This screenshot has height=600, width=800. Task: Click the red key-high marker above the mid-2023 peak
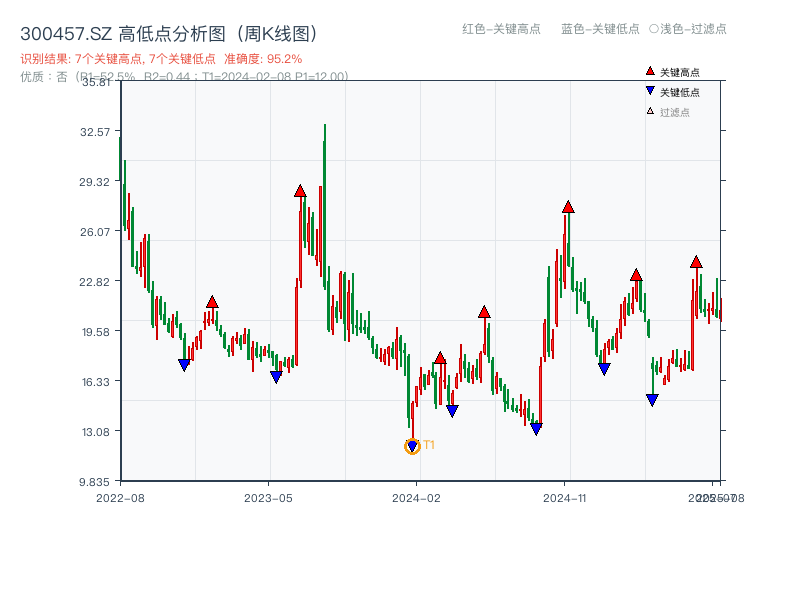coord(300,192)
